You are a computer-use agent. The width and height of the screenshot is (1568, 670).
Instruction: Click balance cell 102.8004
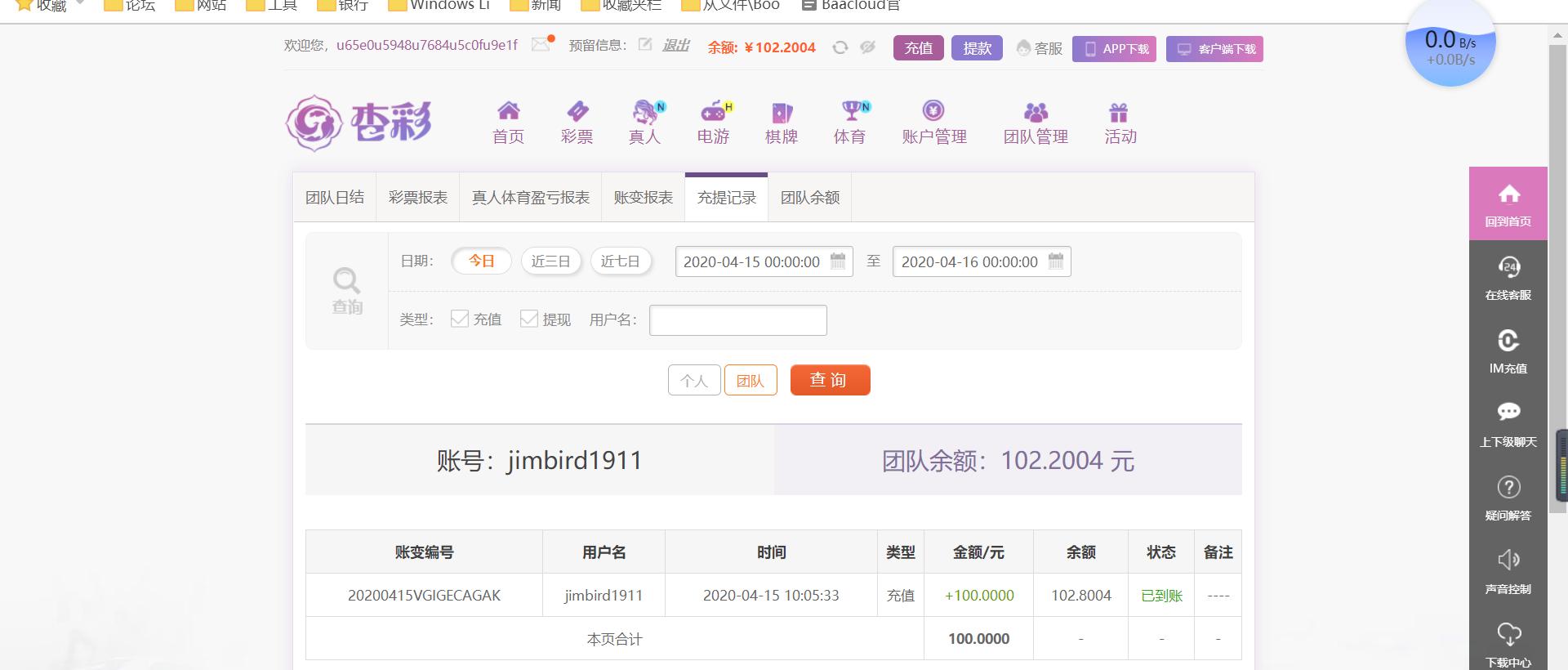point(1081,596)
